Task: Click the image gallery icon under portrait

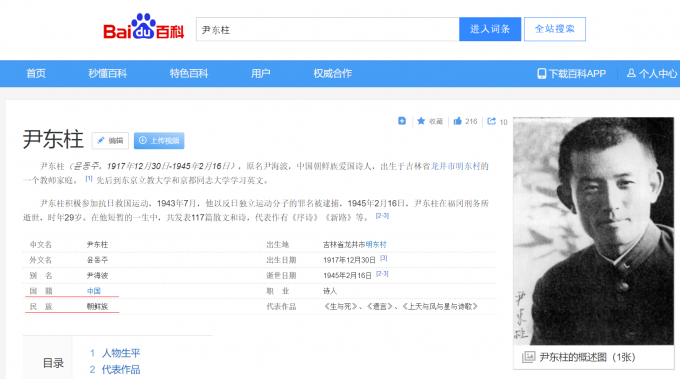Action: coord(528,357)
